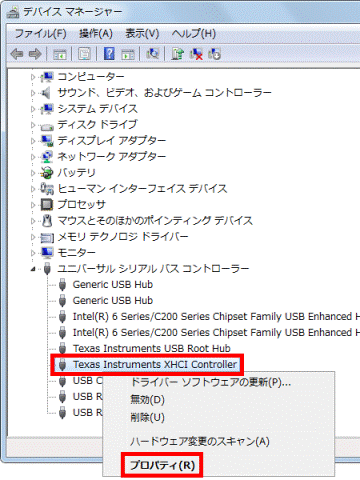Open the ヘルプ(H) menu

194,33
